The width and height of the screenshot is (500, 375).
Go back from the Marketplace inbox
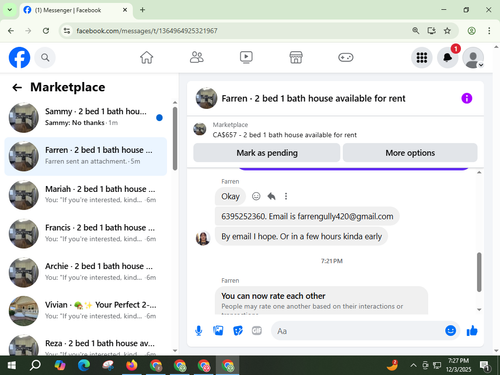click(17, 87)
